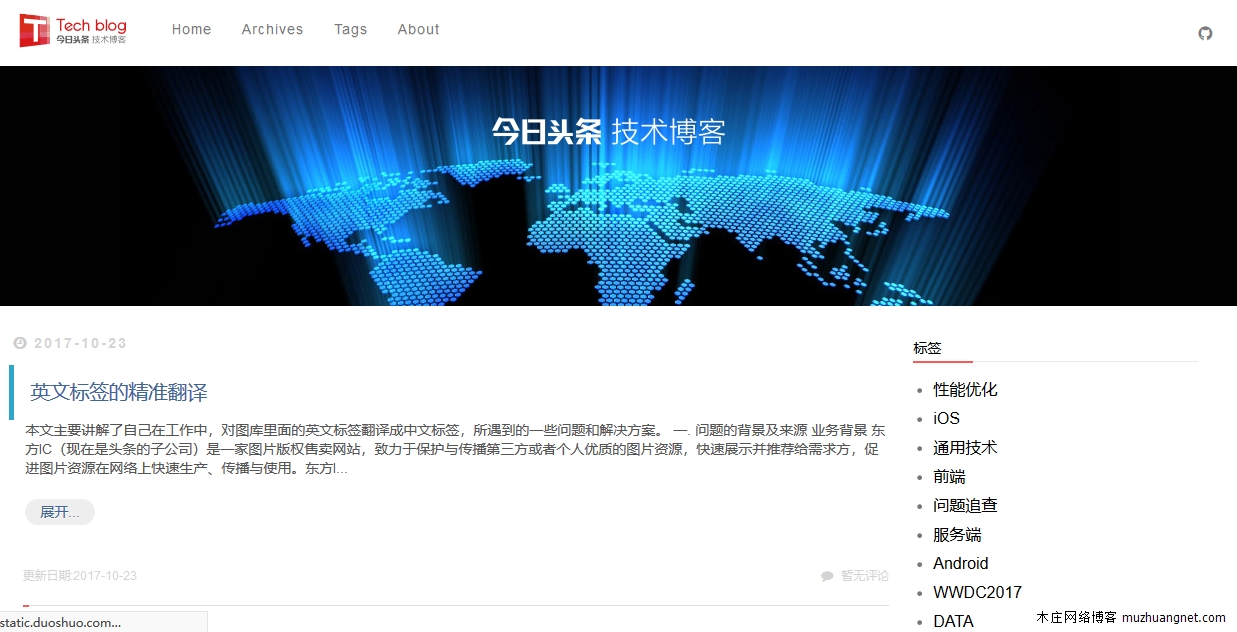Open the Archives page
Screen dimensions: 1237x632
click(272, 29)
